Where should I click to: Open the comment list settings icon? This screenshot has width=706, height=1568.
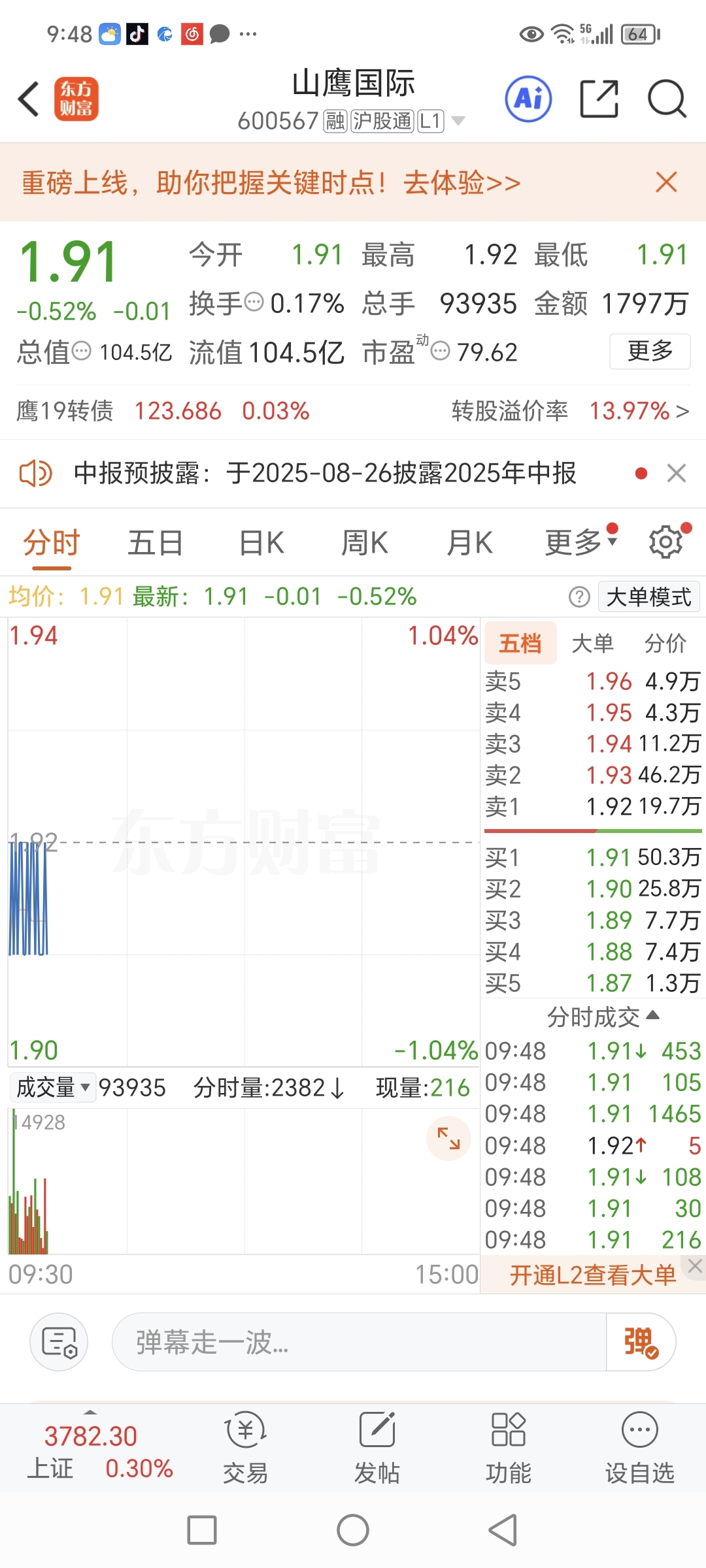[59, 1343]
